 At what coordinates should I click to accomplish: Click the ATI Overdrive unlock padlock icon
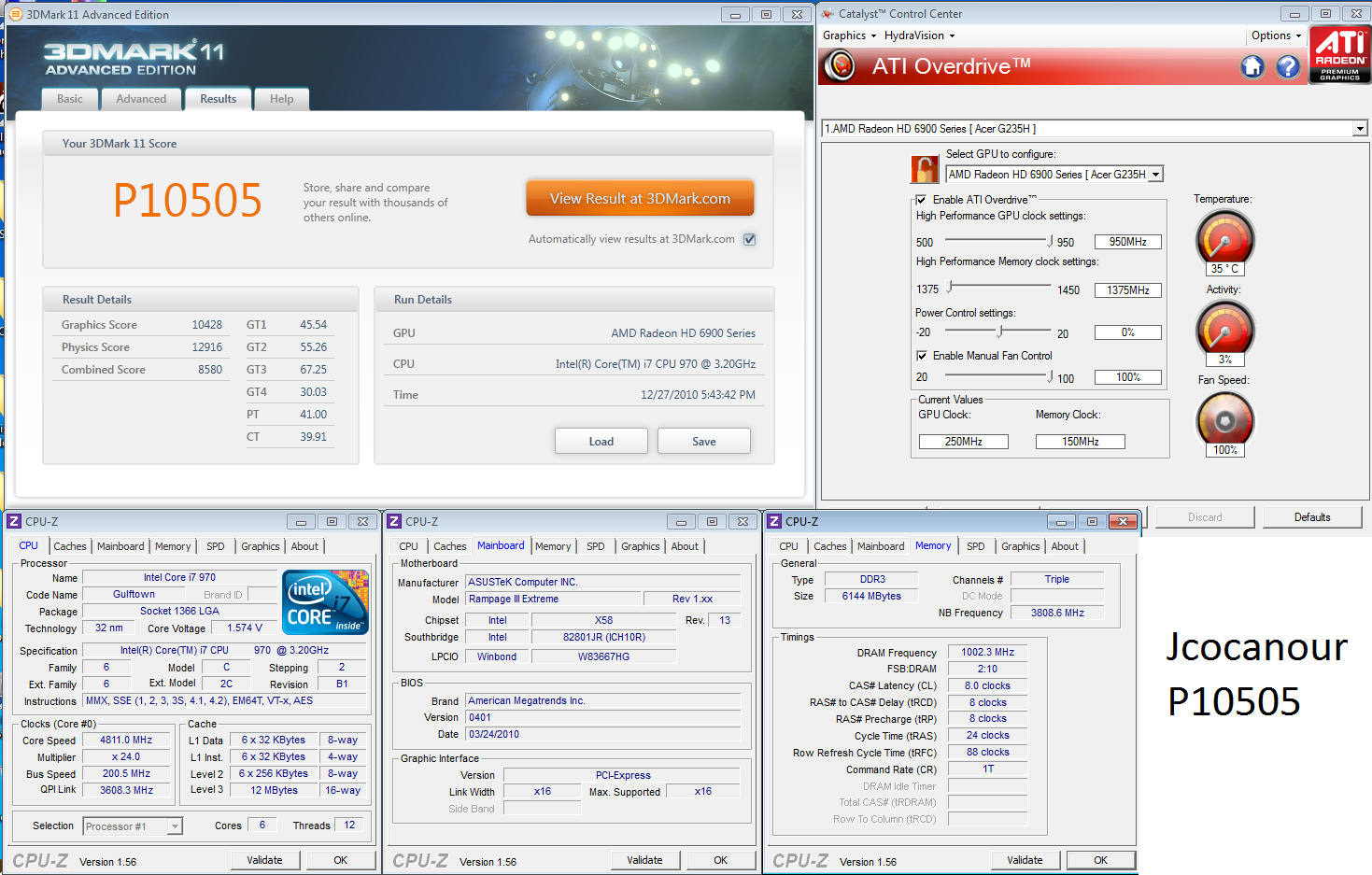pos(924,169)
